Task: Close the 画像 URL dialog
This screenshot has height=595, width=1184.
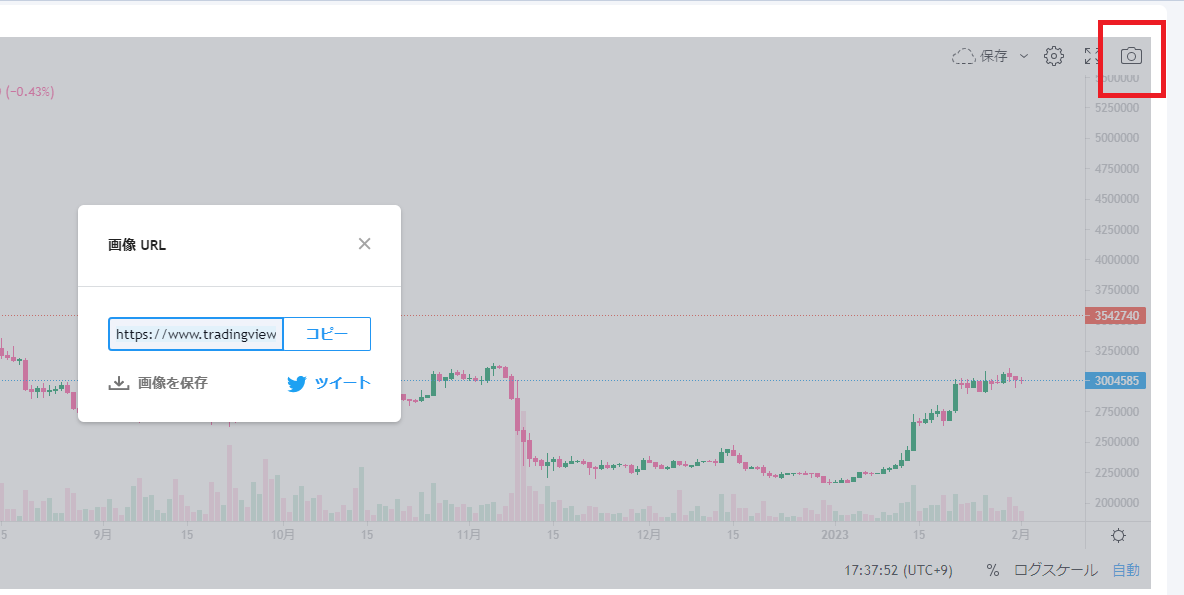Action: point(364,244)
